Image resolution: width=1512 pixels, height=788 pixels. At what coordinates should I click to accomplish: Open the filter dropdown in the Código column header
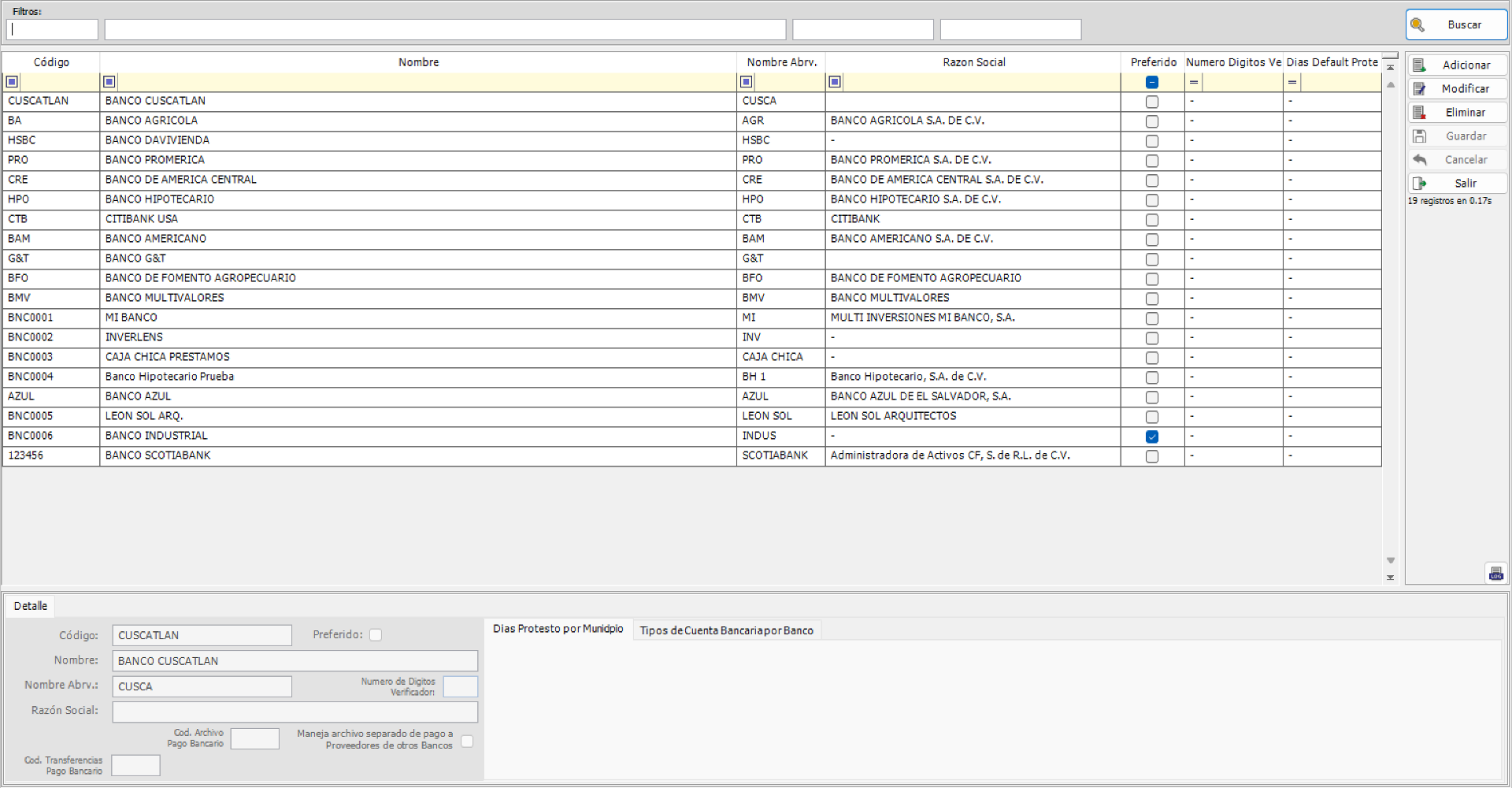click(x=12, y=81)
